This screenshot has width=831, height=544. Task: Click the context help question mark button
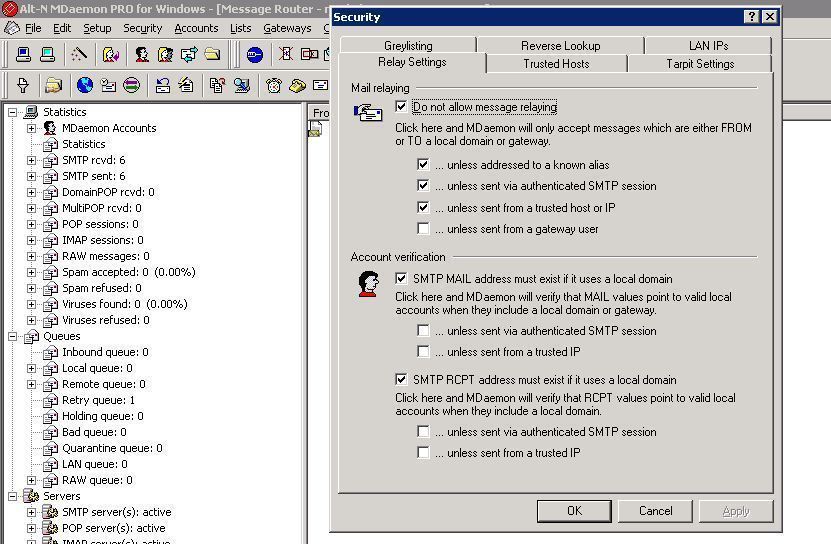click(x=752, y=16)
